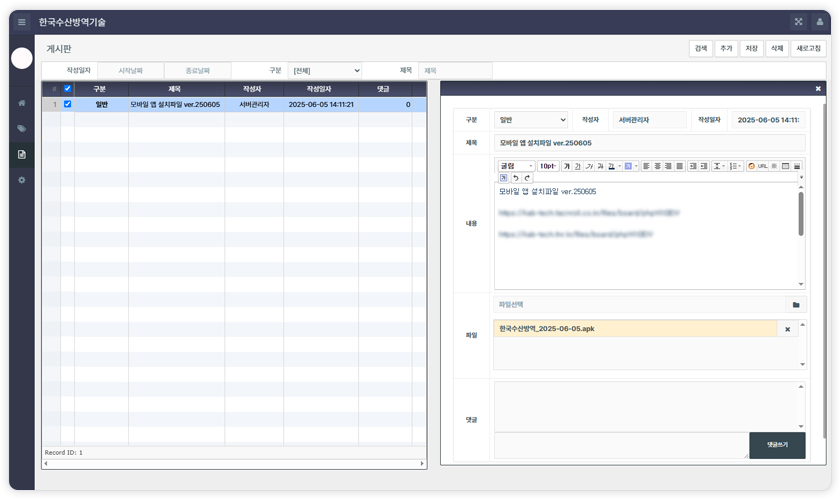This screenshot has width=840, height=500.
Task: Undo the last edit in the editor
Action: (x=516, y=178)
